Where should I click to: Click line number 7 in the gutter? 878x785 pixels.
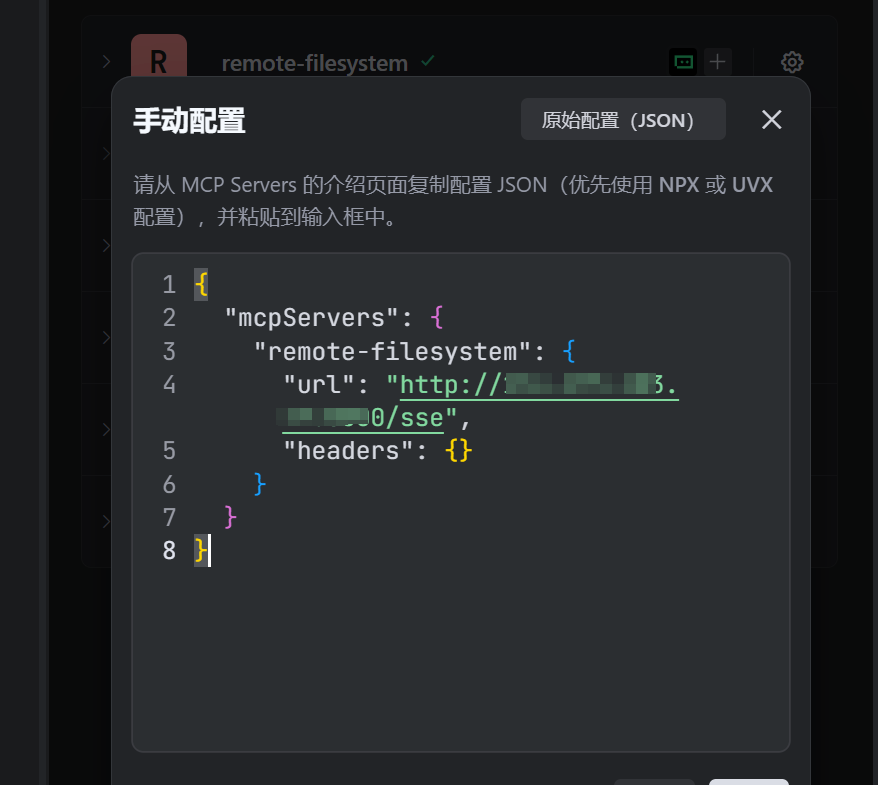169,517
